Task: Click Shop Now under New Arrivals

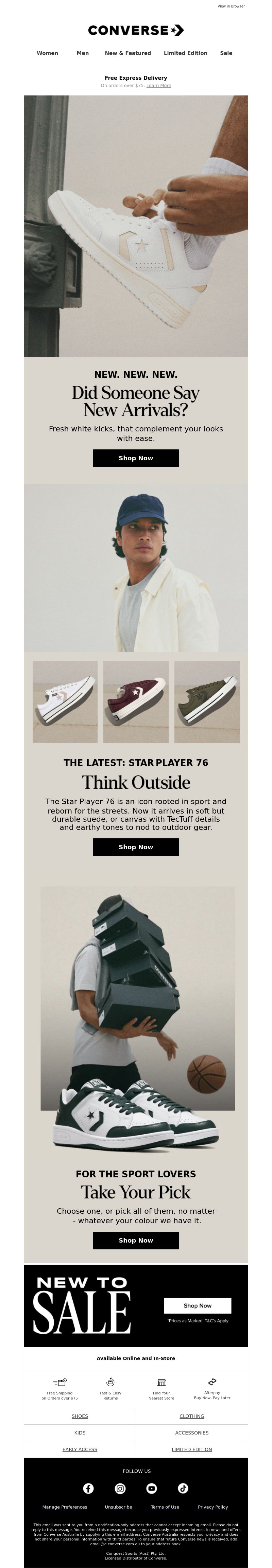Action: coord(136,458)
